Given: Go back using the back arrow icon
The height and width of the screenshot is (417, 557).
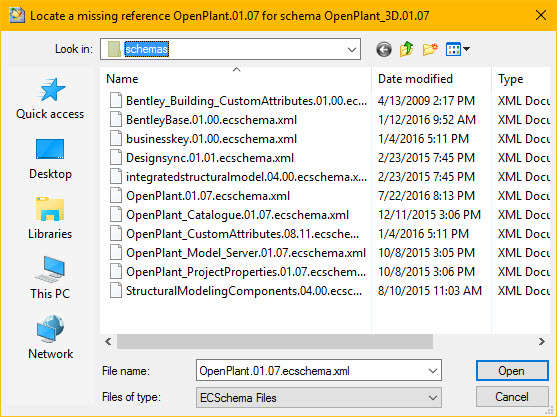Looking at the screenshot, I should tap(384, 49).
